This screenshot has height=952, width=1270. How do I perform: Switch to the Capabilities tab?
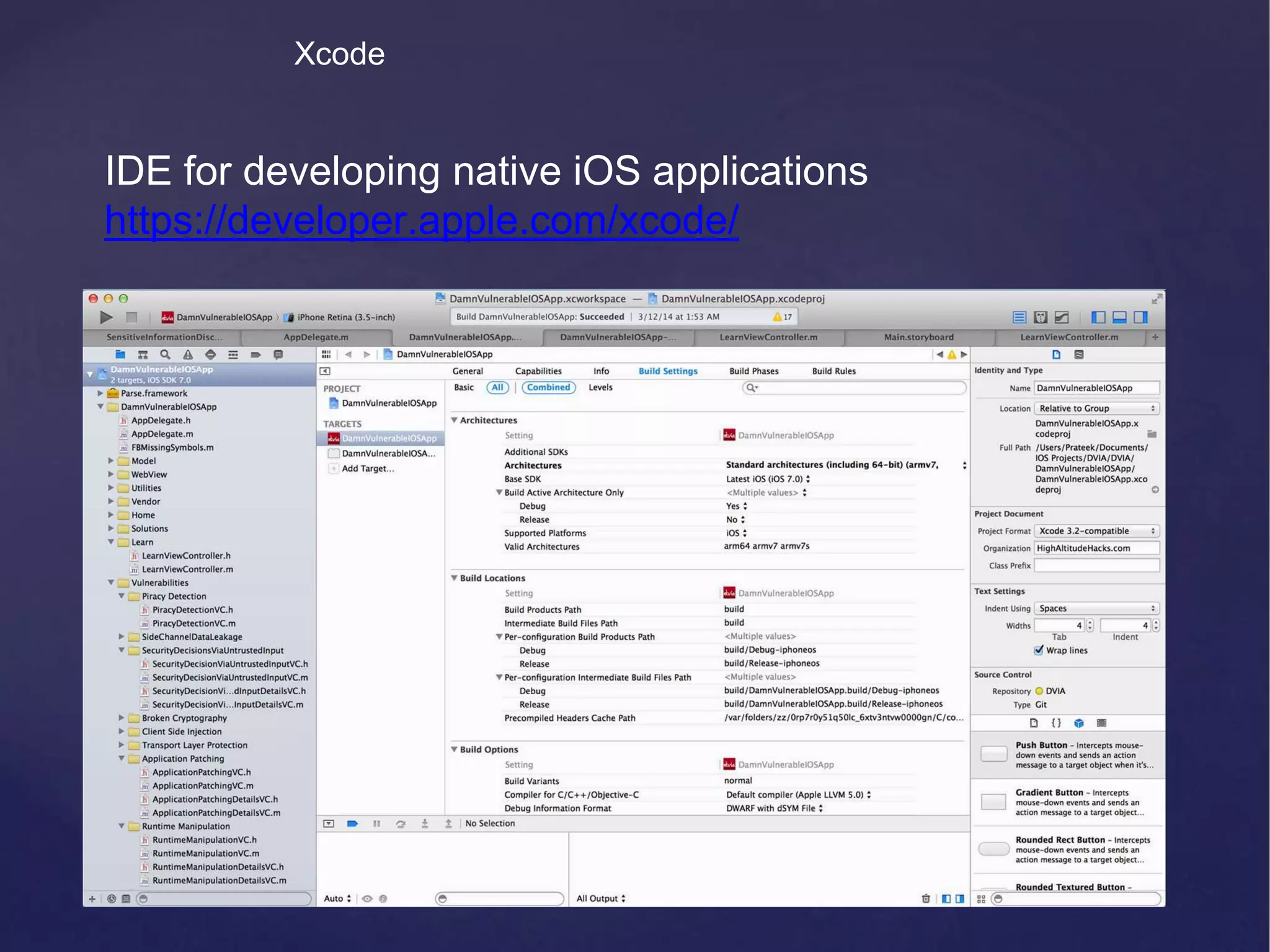pos(538,371)
